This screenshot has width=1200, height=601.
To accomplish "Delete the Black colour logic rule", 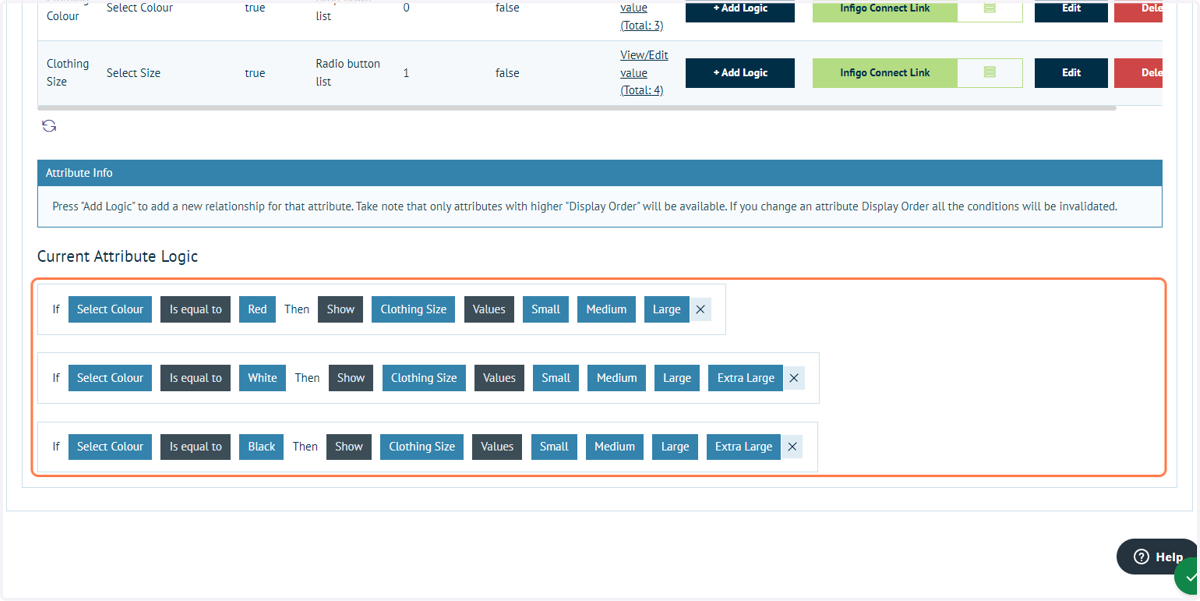I will (792, 447).
